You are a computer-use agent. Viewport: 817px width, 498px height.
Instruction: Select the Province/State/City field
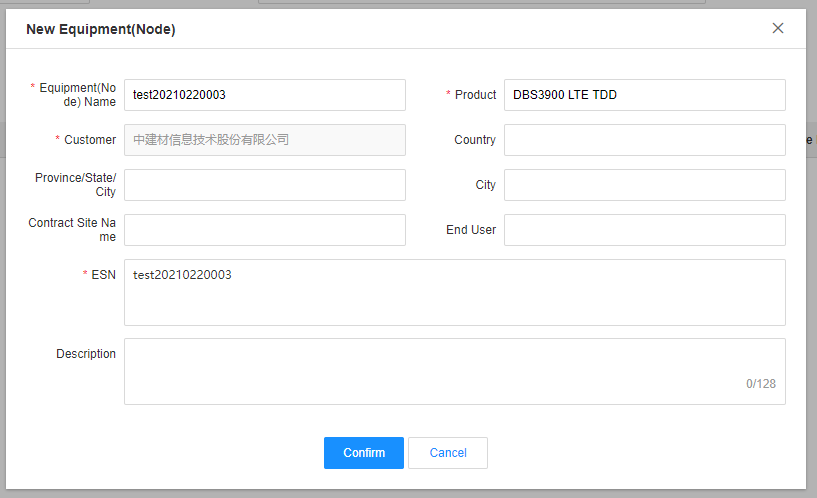click(265, 185)
